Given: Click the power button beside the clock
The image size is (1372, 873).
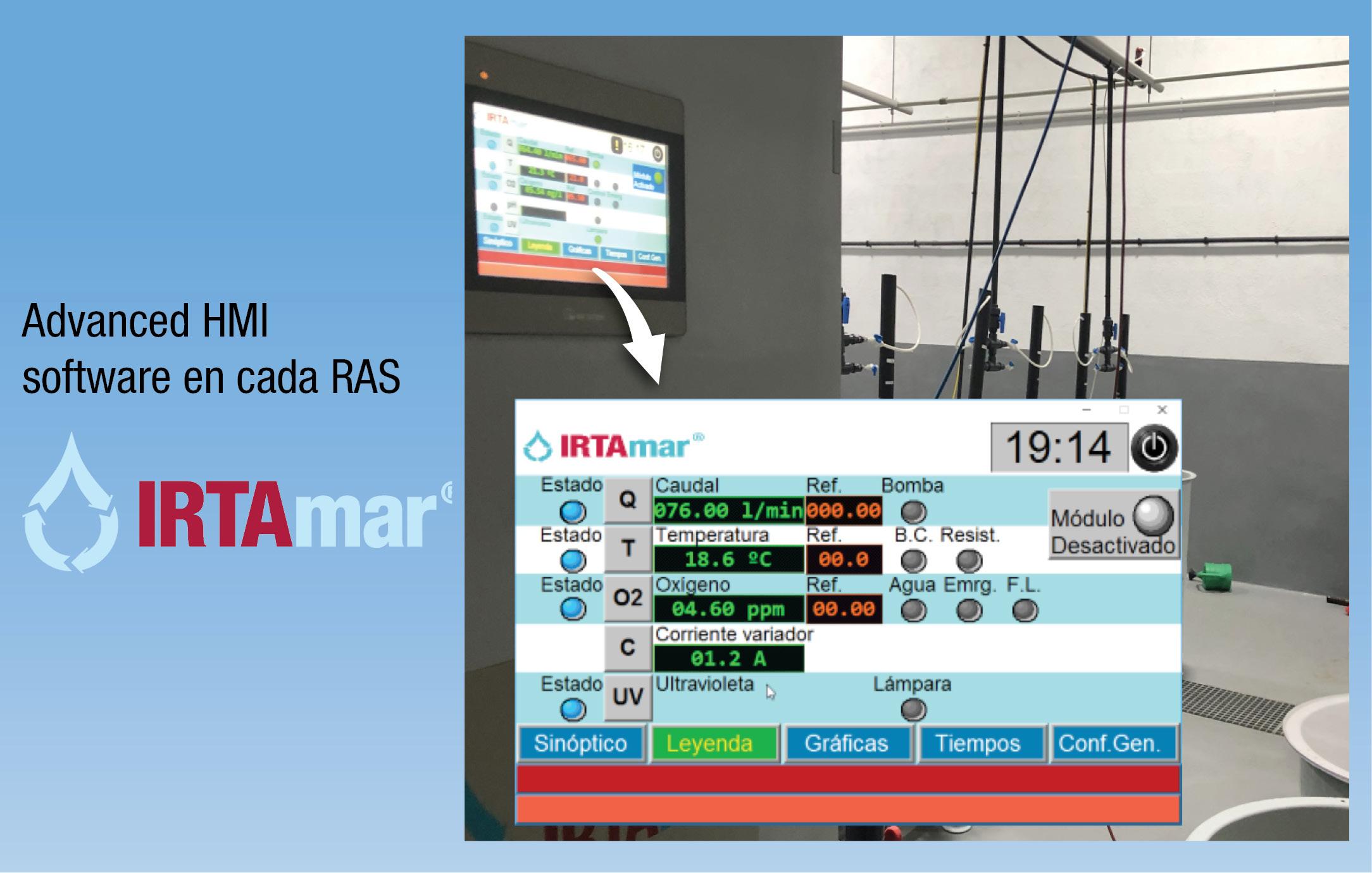Looking at the screenshot, I should tap(1154, 448).
